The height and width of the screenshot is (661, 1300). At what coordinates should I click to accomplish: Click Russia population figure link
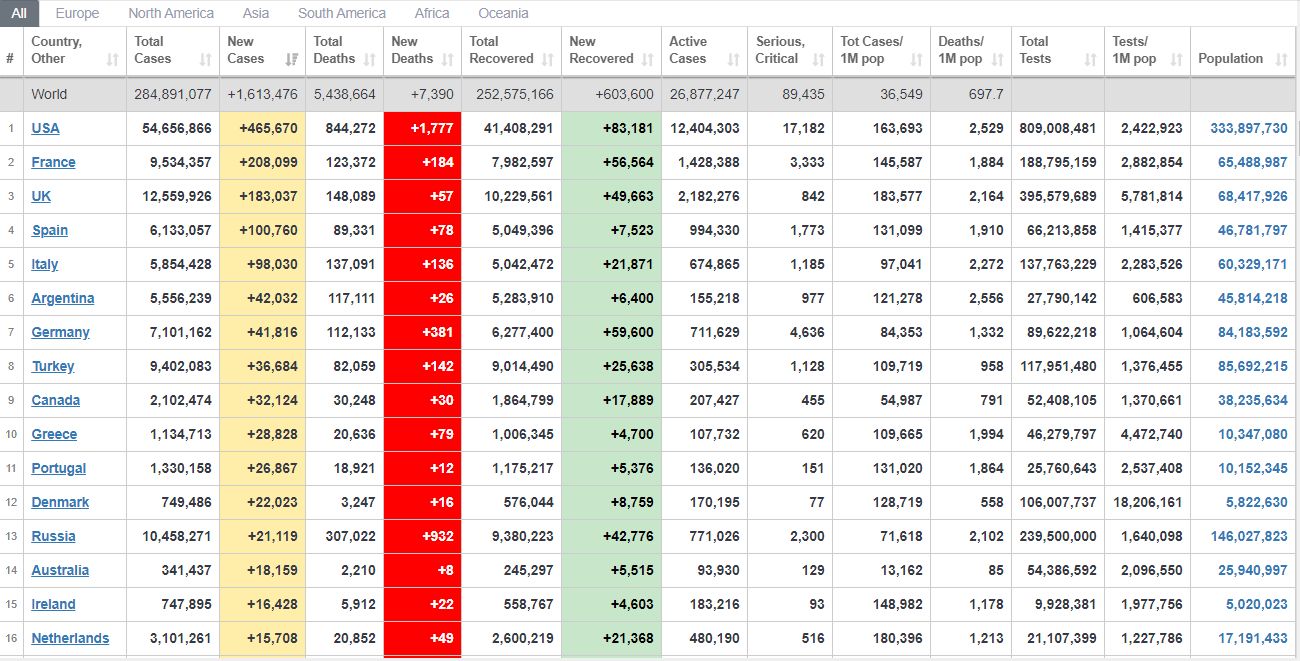1248,536
